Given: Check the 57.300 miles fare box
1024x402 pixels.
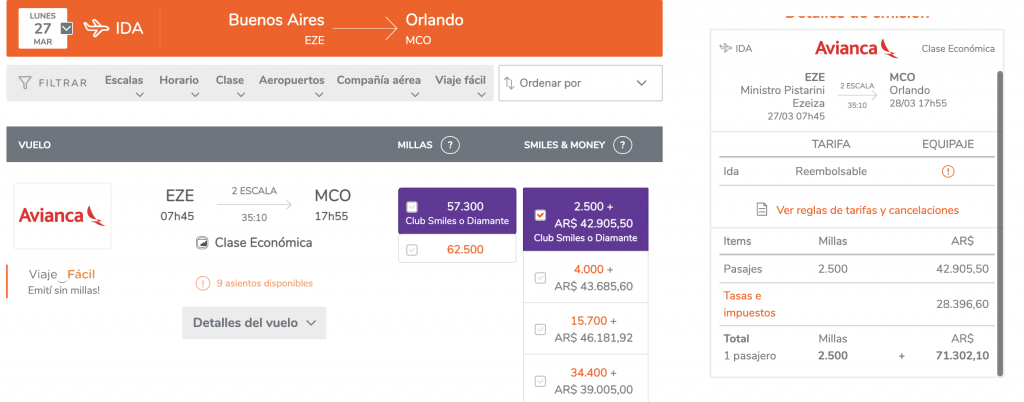Looking at the screenshot, I should [x=412, y=207].
